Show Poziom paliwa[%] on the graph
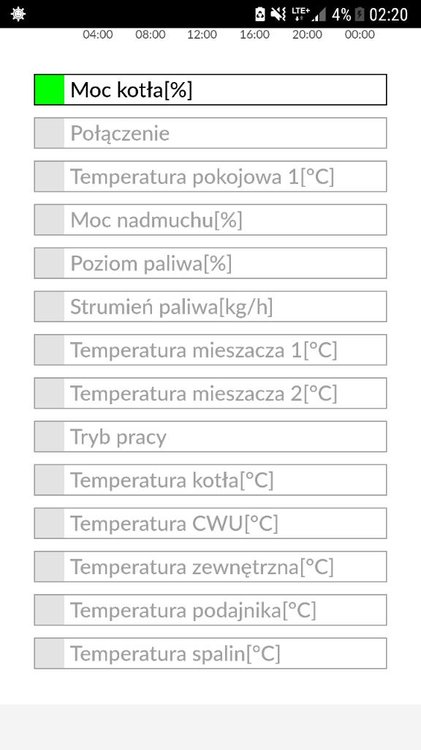Viewport: 421px width, 750px height. [x=210, y=263]
